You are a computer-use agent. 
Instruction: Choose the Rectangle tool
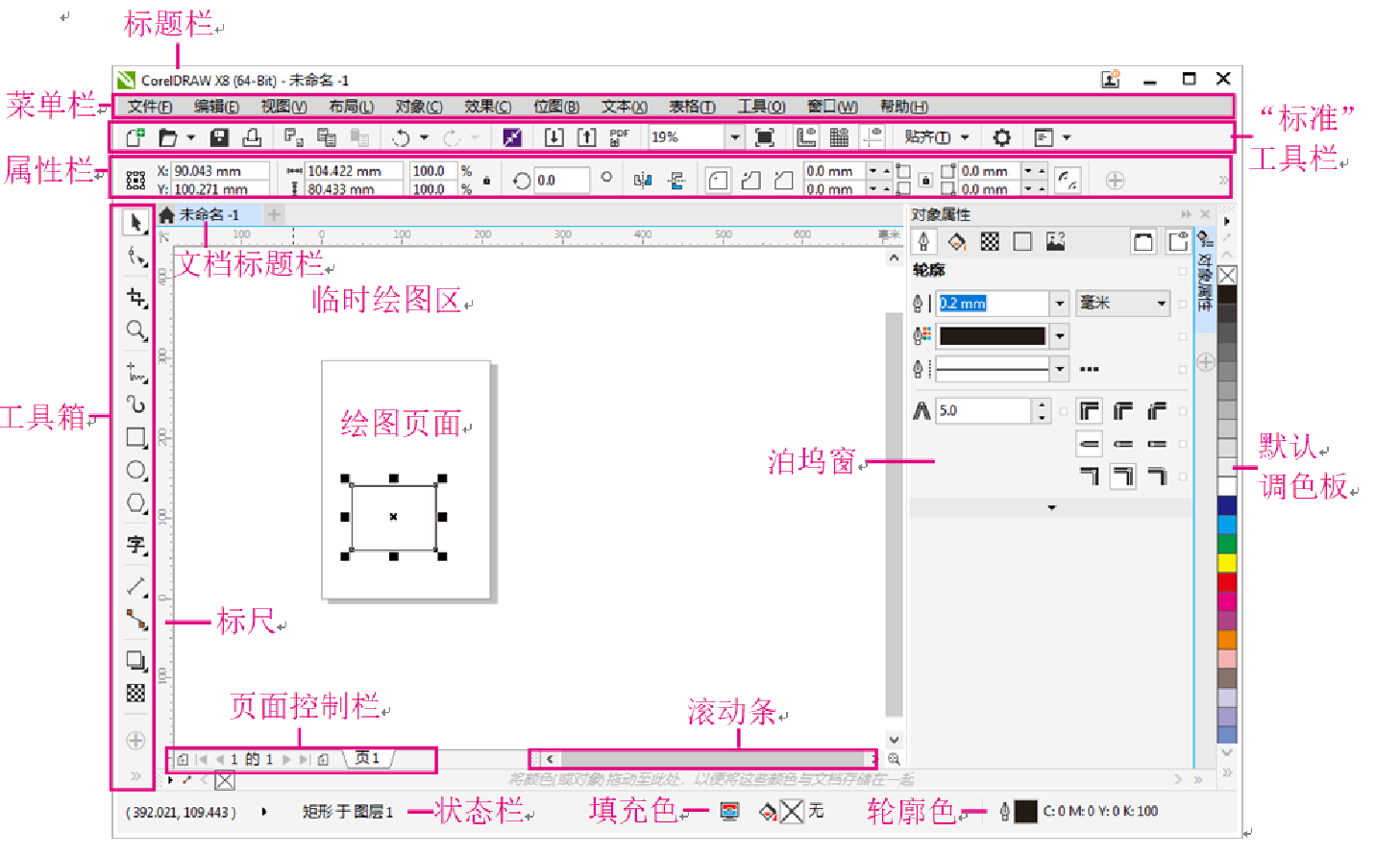point(135,438)
